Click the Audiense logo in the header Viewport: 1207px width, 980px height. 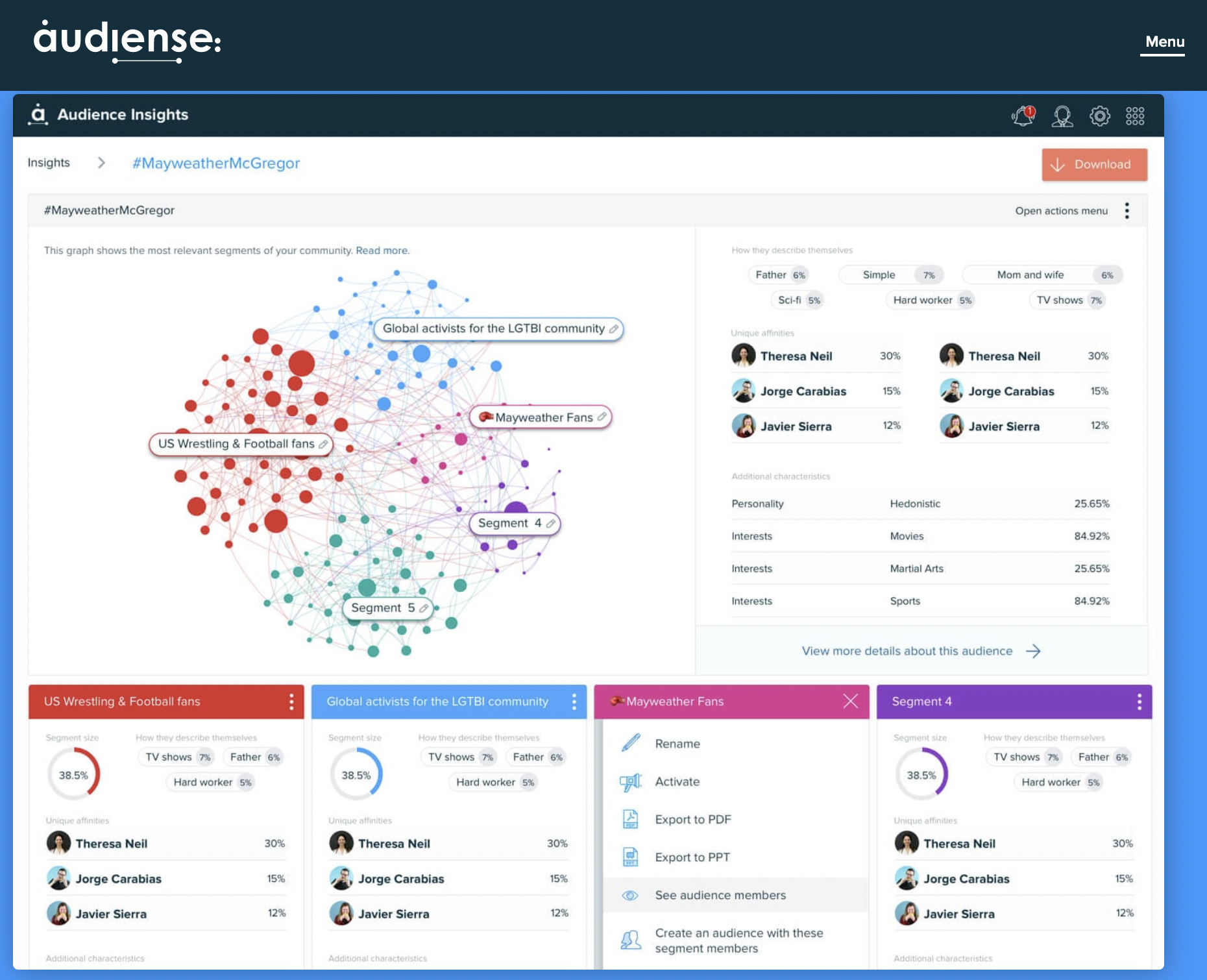127,41
